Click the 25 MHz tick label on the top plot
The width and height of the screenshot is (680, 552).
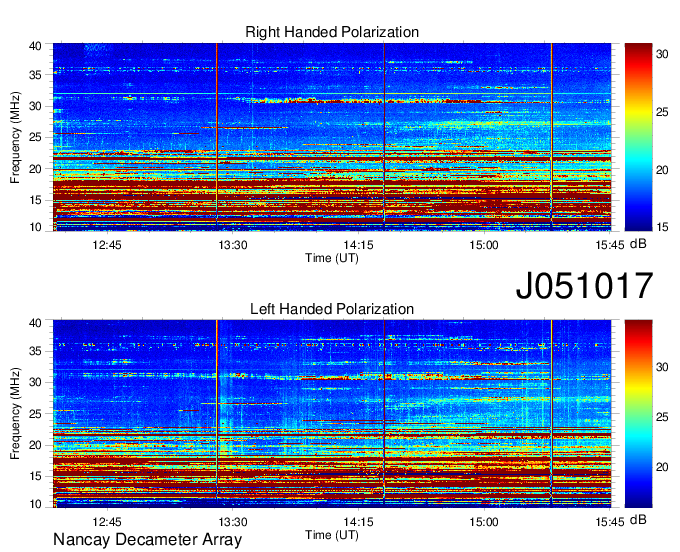[35, 137]
